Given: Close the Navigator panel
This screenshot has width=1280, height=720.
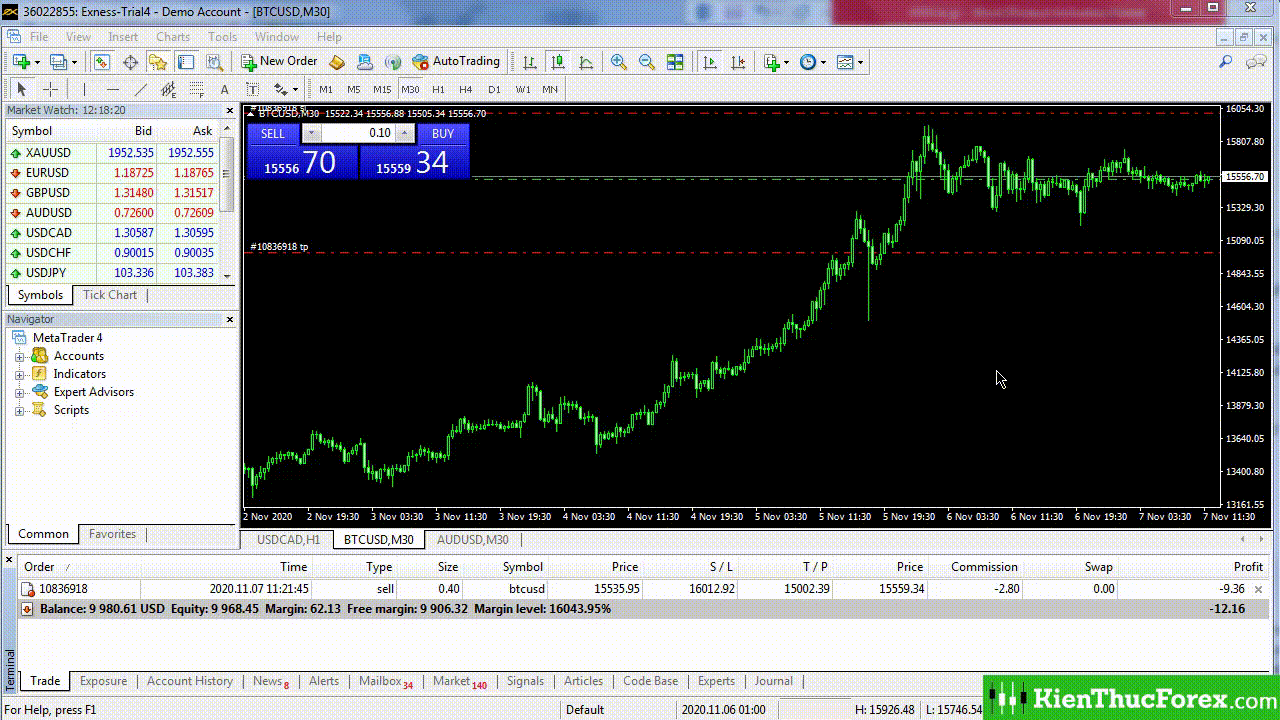Looking at the screenshot, I should [230, 320].
